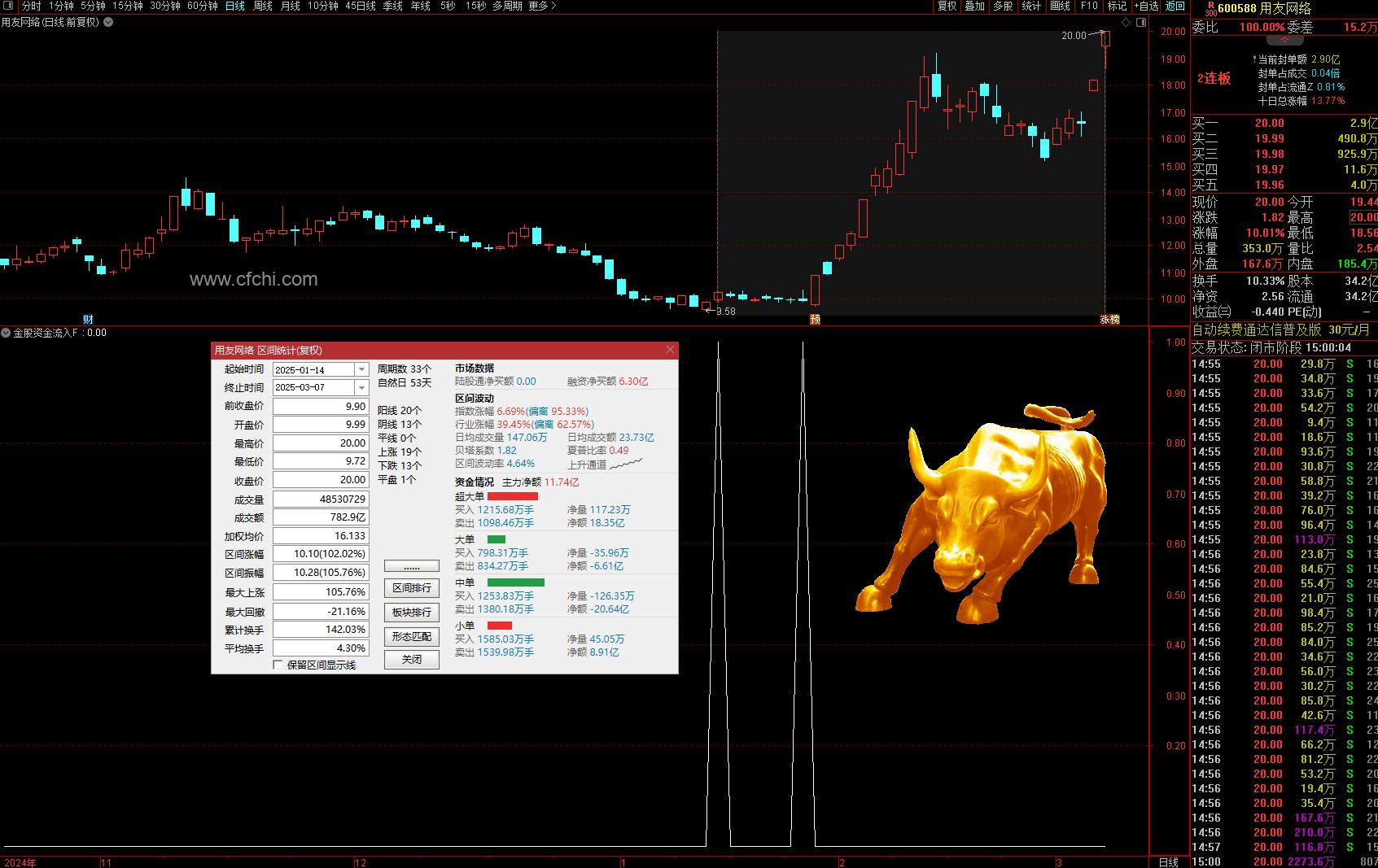This screenshot has width=1378, height=868.
Task: Click the R300 badge next to stock code
Action: coord(1211,9)
